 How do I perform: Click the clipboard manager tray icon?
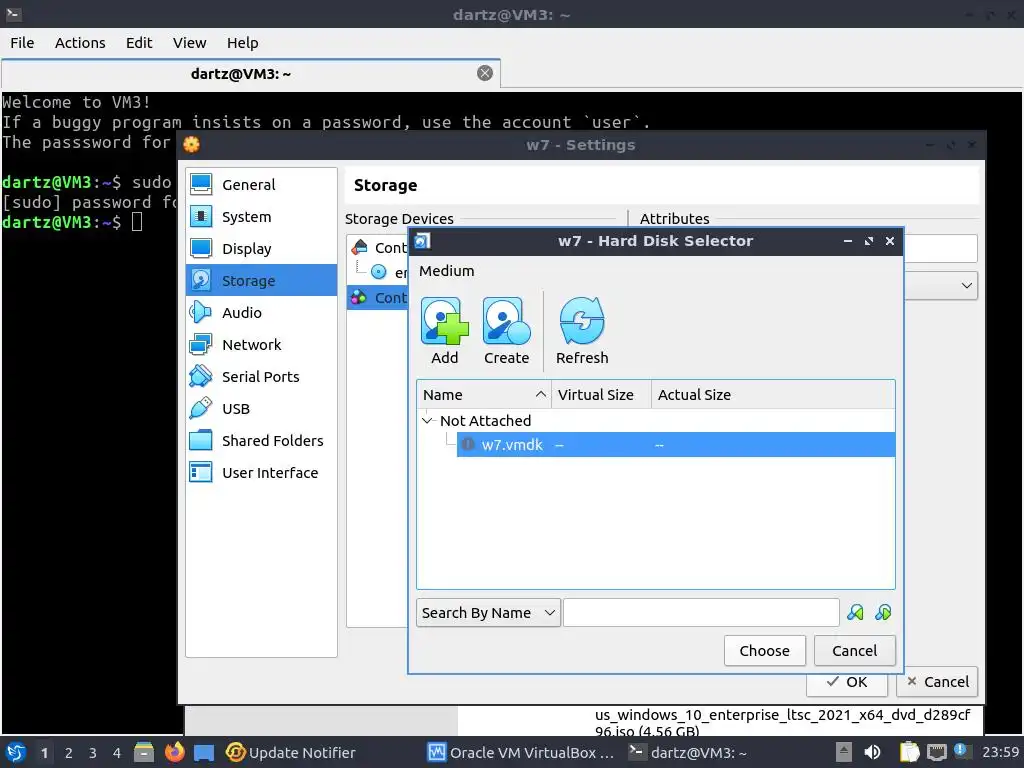pyautogui.click(x=909, y=752)
